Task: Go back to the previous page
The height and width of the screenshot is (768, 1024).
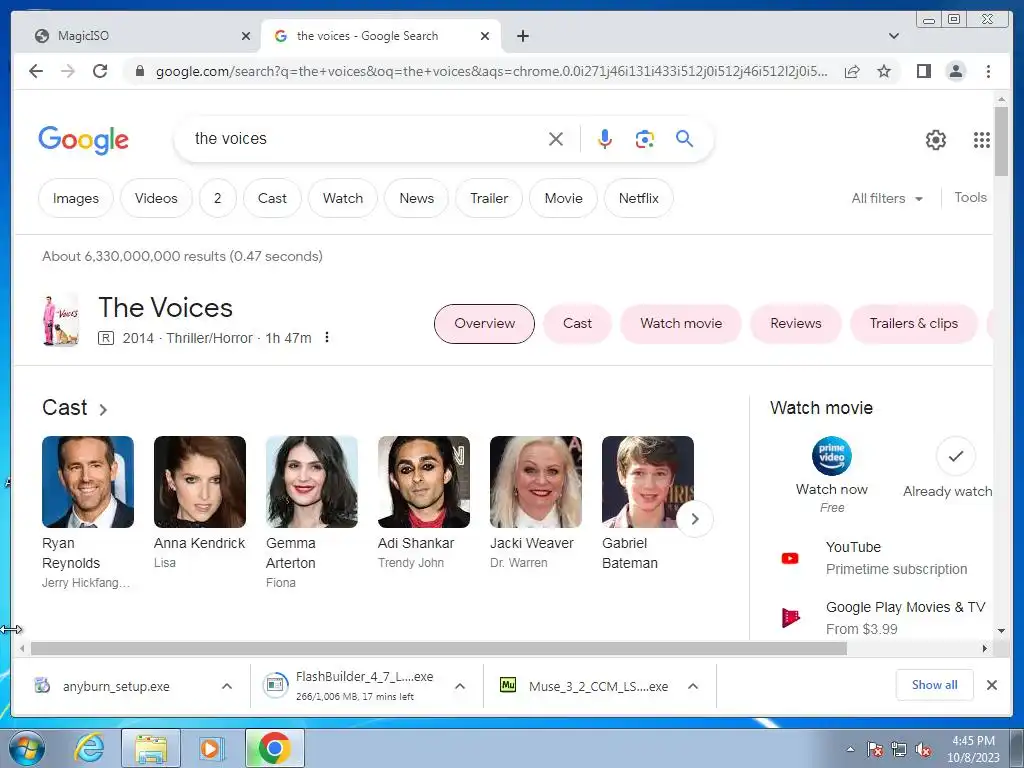Action: point(36,71)
